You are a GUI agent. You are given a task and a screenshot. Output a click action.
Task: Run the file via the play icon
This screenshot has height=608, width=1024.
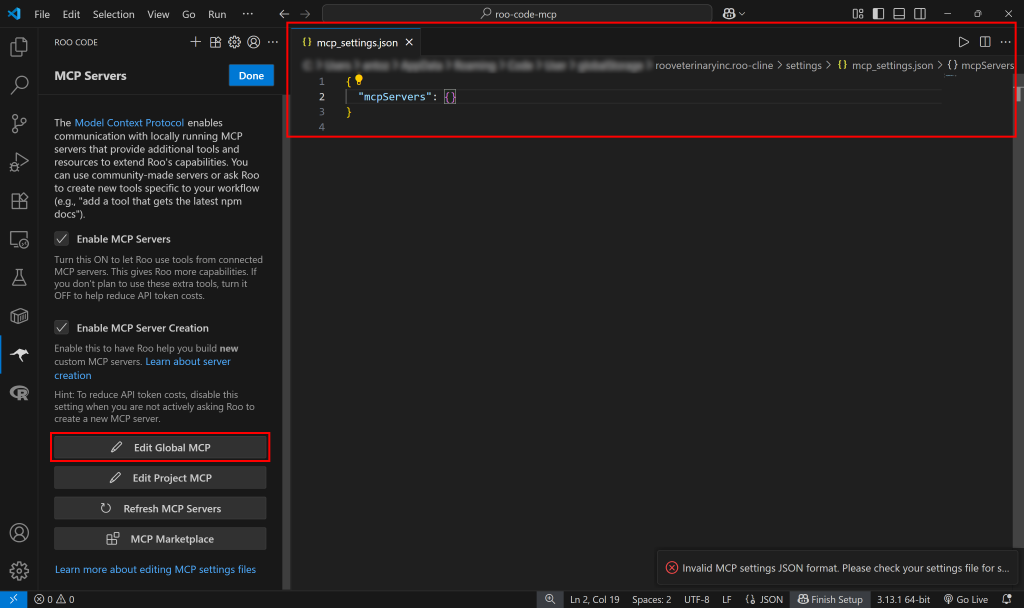(963, 41)
